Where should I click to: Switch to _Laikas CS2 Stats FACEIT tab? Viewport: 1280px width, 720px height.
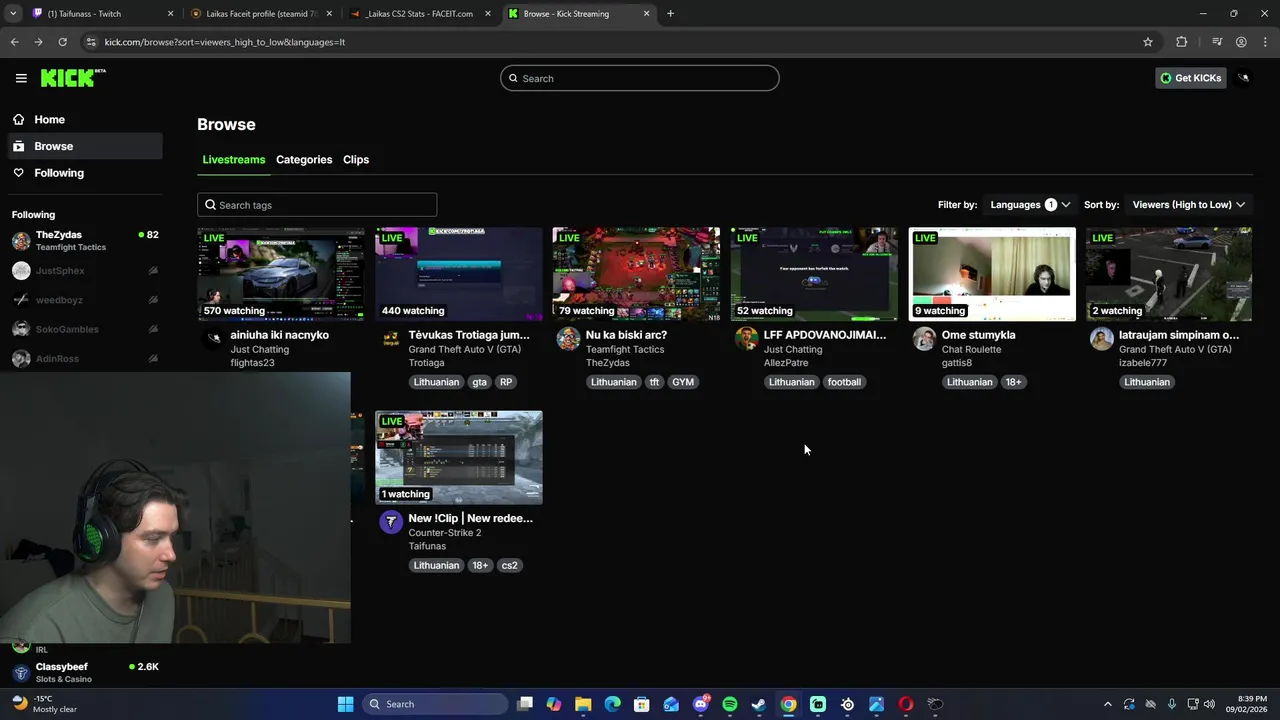click(420, 14)
